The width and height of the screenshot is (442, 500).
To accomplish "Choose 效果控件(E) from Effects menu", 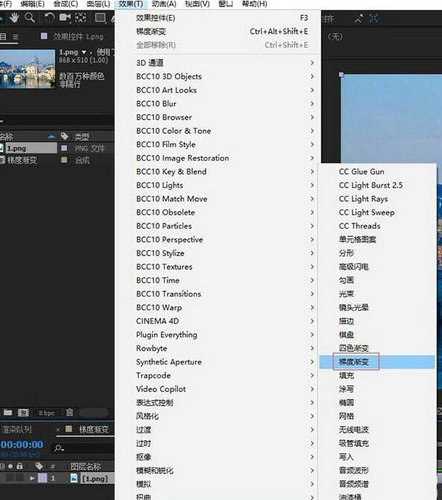I will 218,18.
